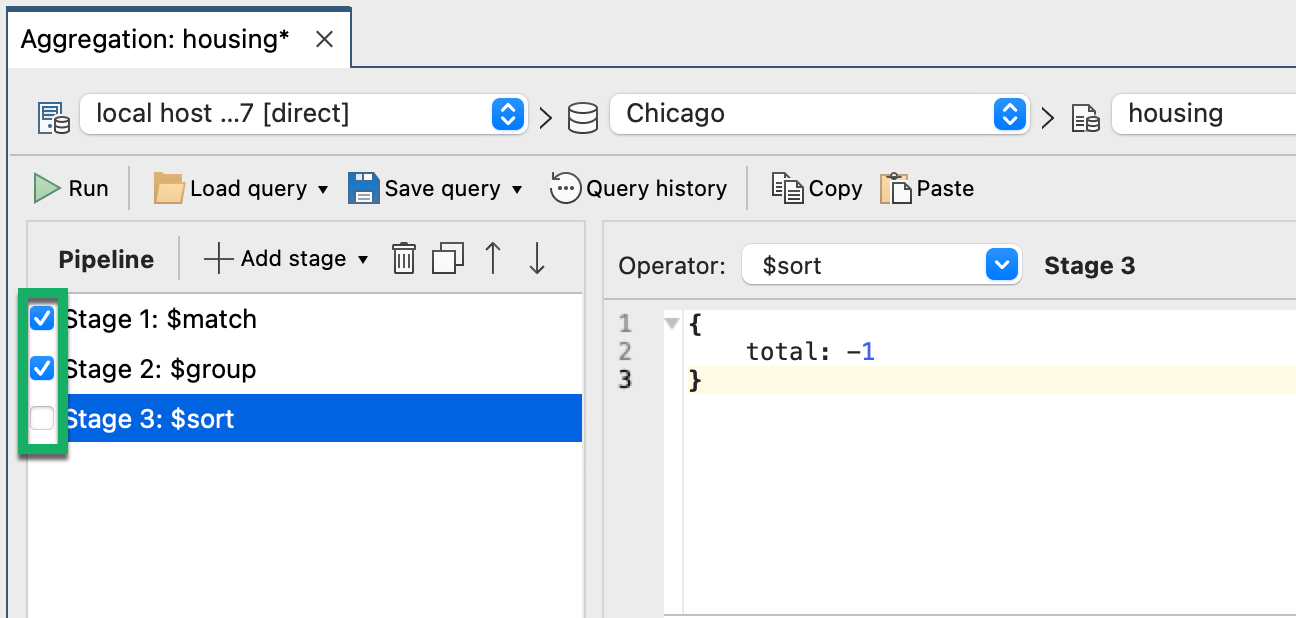Open the Chicago database dropdown
The image size is (1296, 618).
point(1010,114)
